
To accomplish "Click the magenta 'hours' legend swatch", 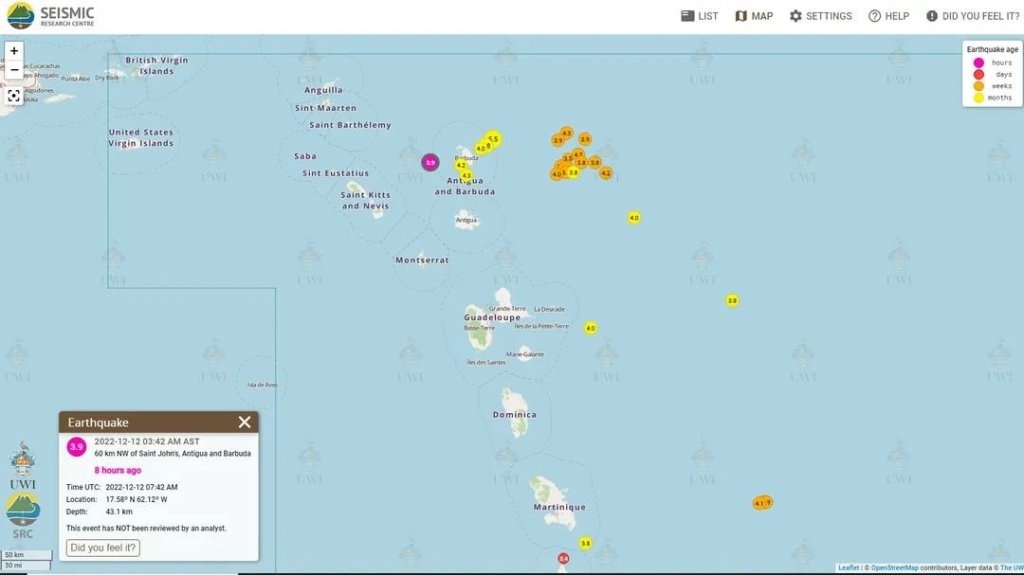I will coord(978,62).
